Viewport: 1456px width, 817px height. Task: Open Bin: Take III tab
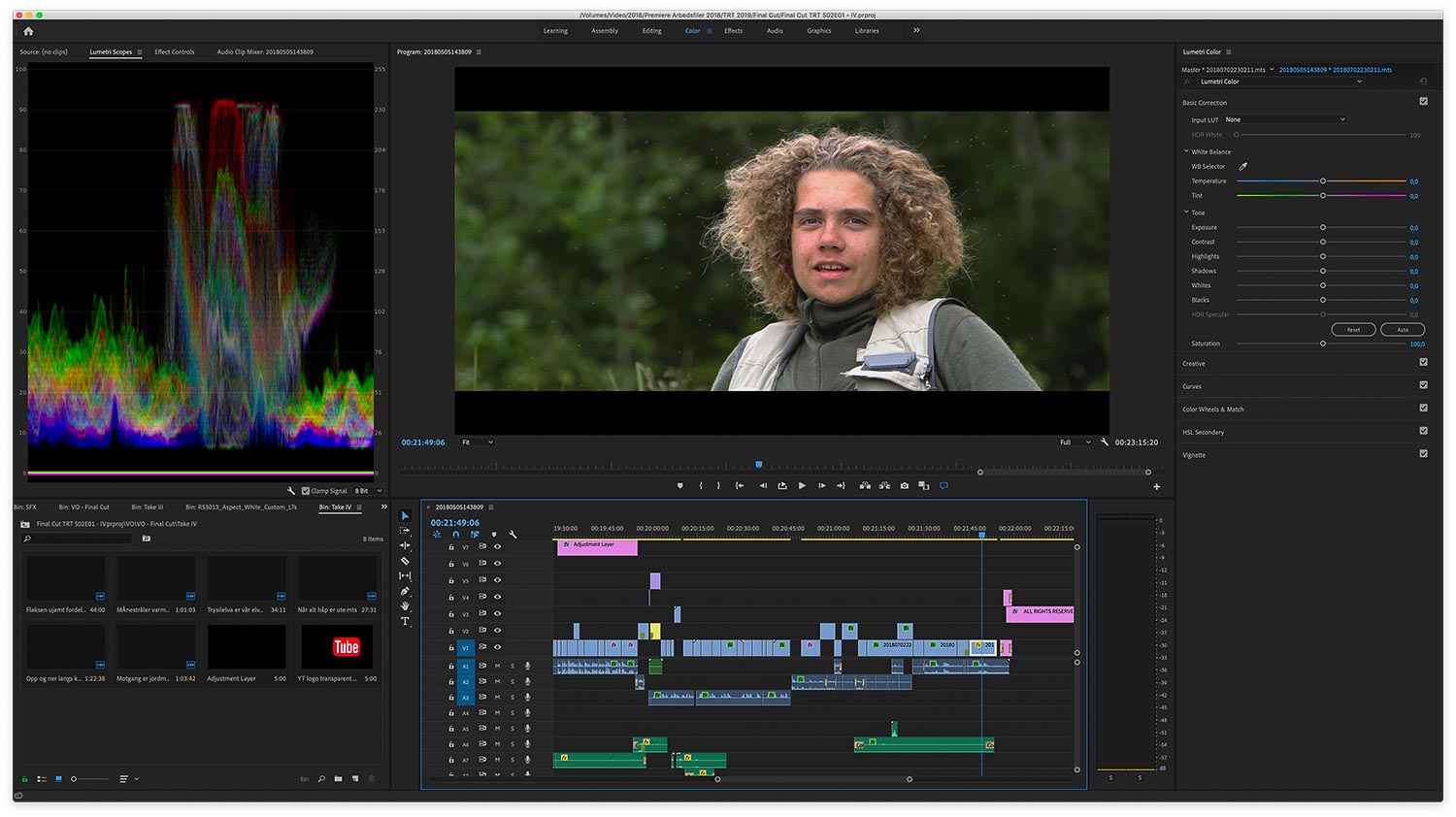(x=148, y=507)
